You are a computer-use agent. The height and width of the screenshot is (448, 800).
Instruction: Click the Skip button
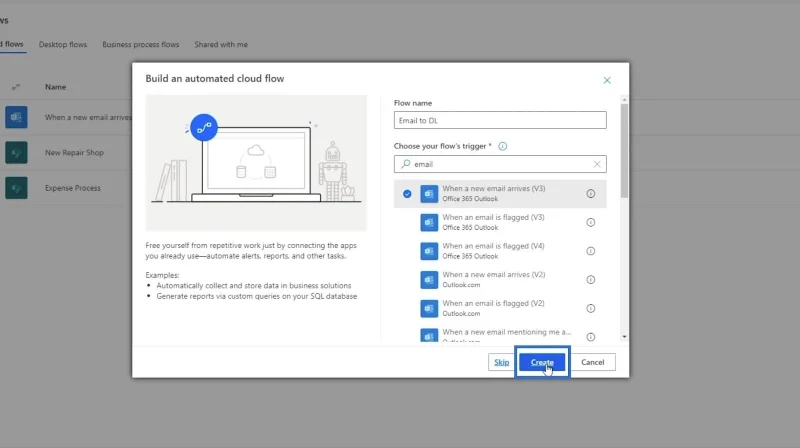502,362
